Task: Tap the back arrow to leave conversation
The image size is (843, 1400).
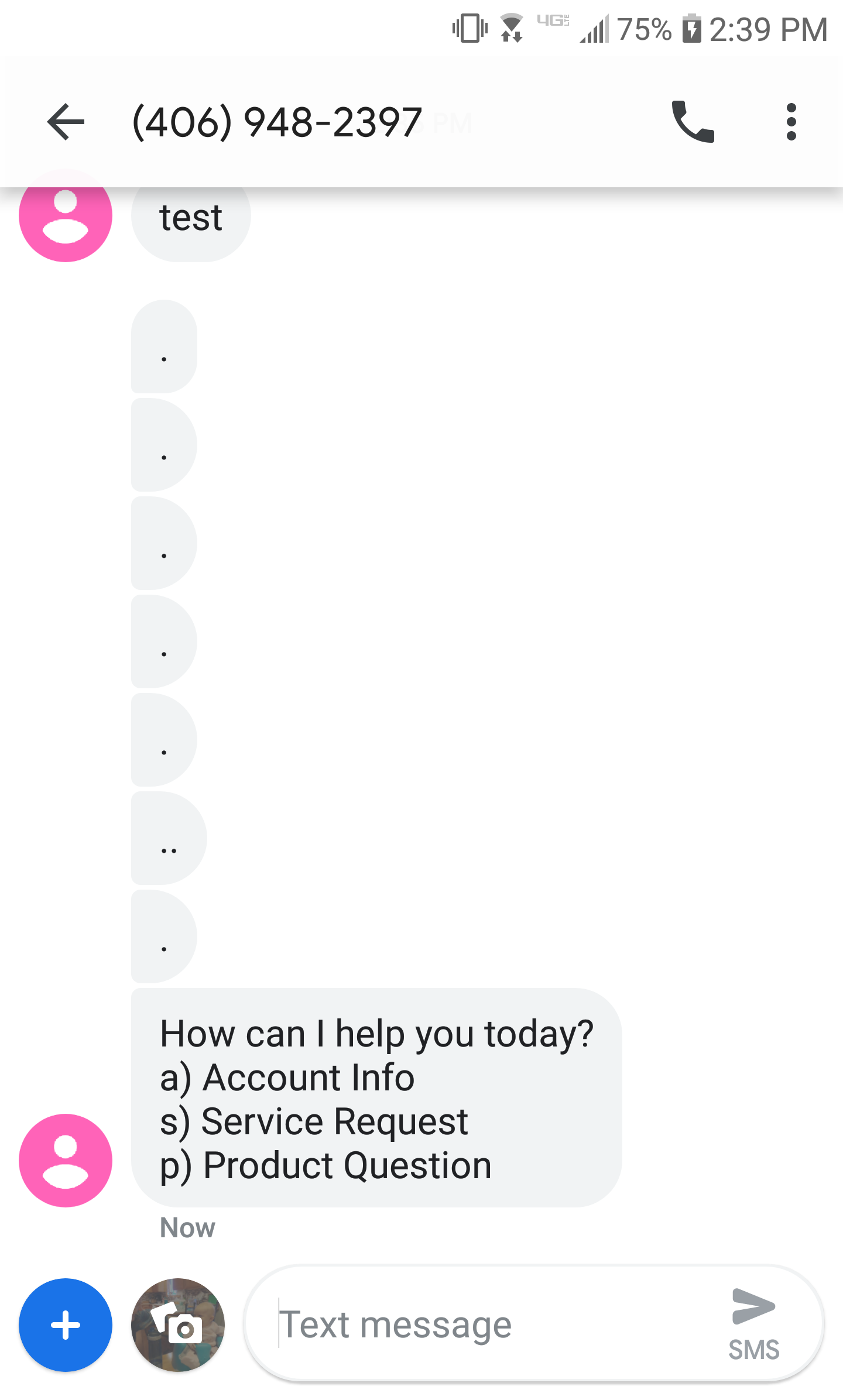Action: 66,121
